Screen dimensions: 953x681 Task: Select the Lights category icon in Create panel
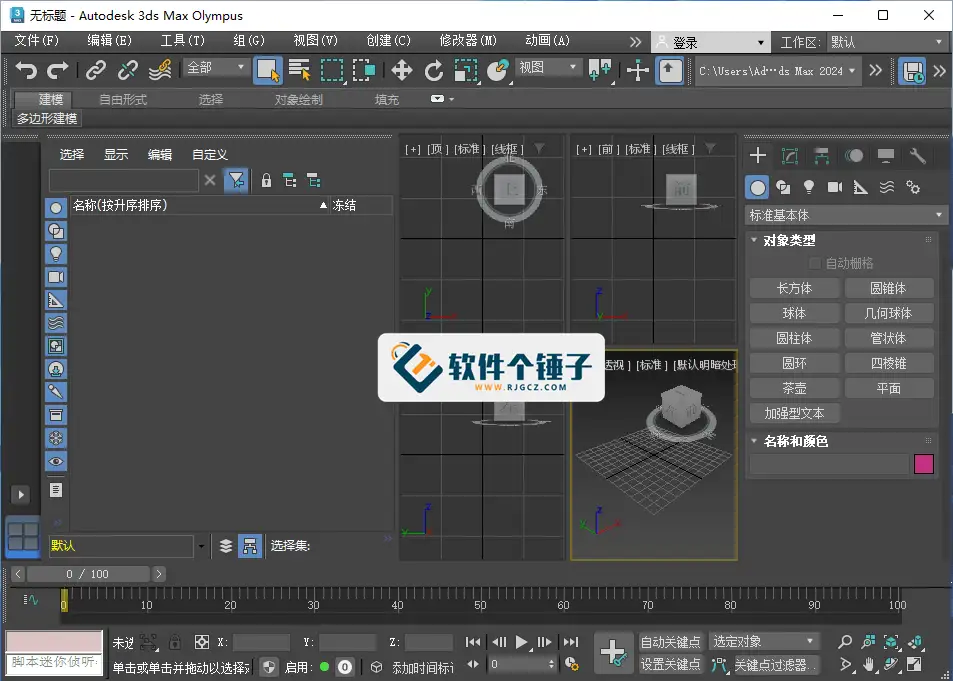pyautogui.click(x=809, y=186)
